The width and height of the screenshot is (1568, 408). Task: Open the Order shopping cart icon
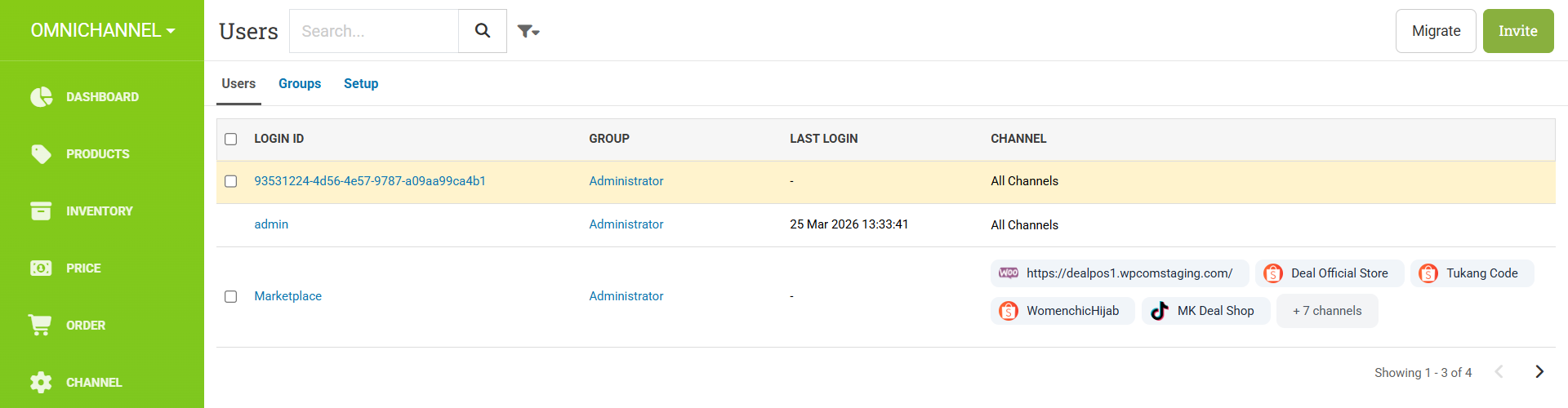point(40,325)
